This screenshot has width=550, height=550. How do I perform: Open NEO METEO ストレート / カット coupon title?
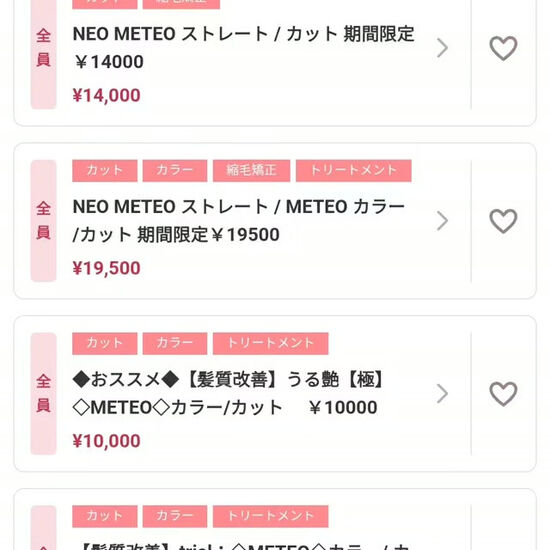coord(243,48)
